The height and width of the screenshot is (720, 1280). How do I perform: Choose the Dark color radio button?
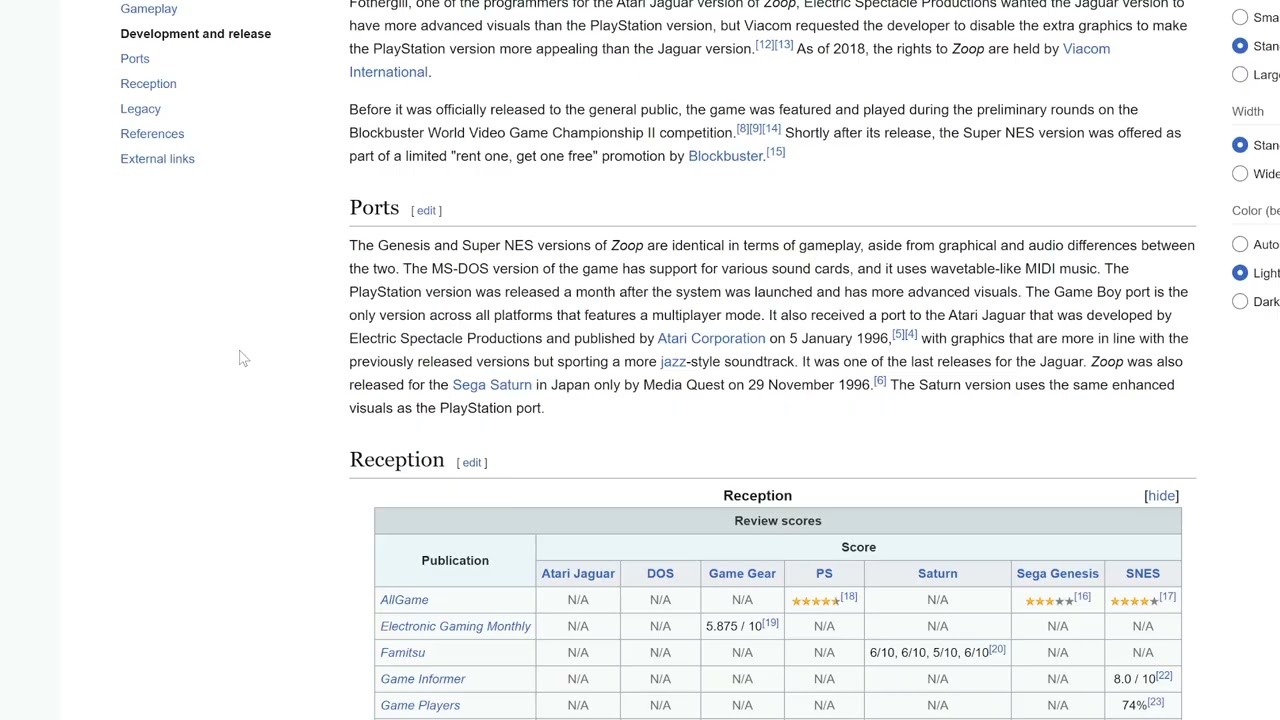point(1240,301)
